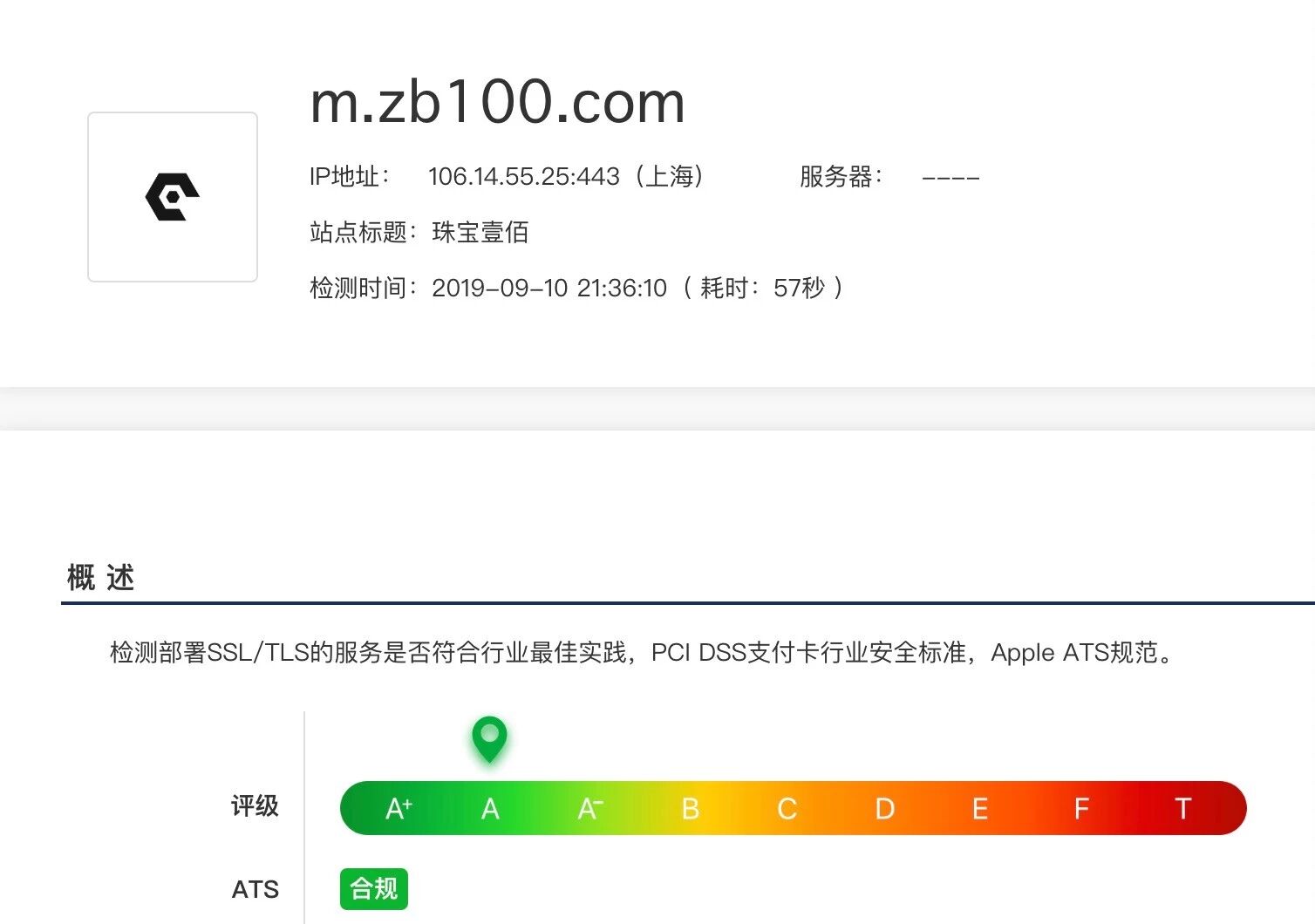This screenshot has height=924, width=1315.
Task: Click the 服务器 label
Action: click(x=841, y=176)
